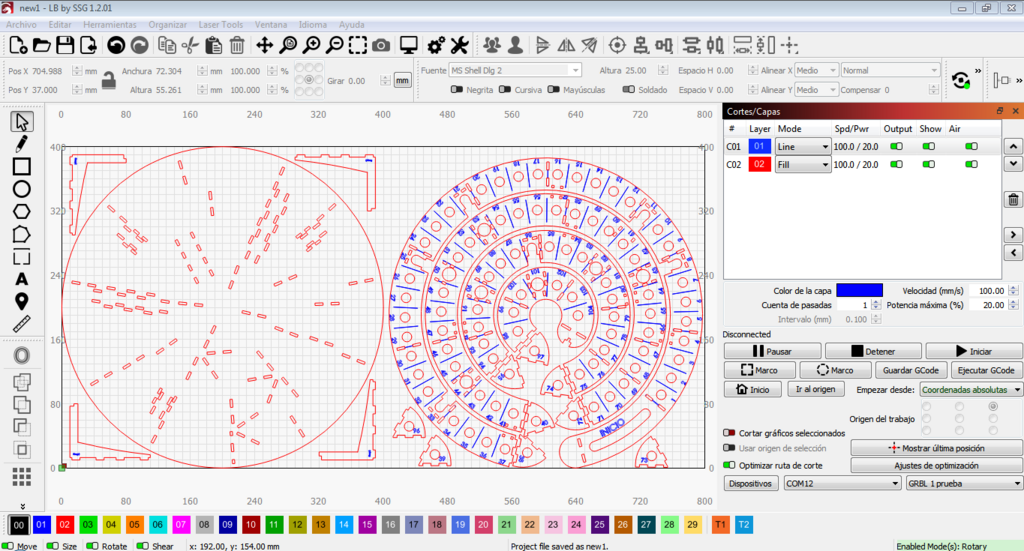Click the camera capture icon
This screenshot has width=1024, height=551.
coord(381,45)
